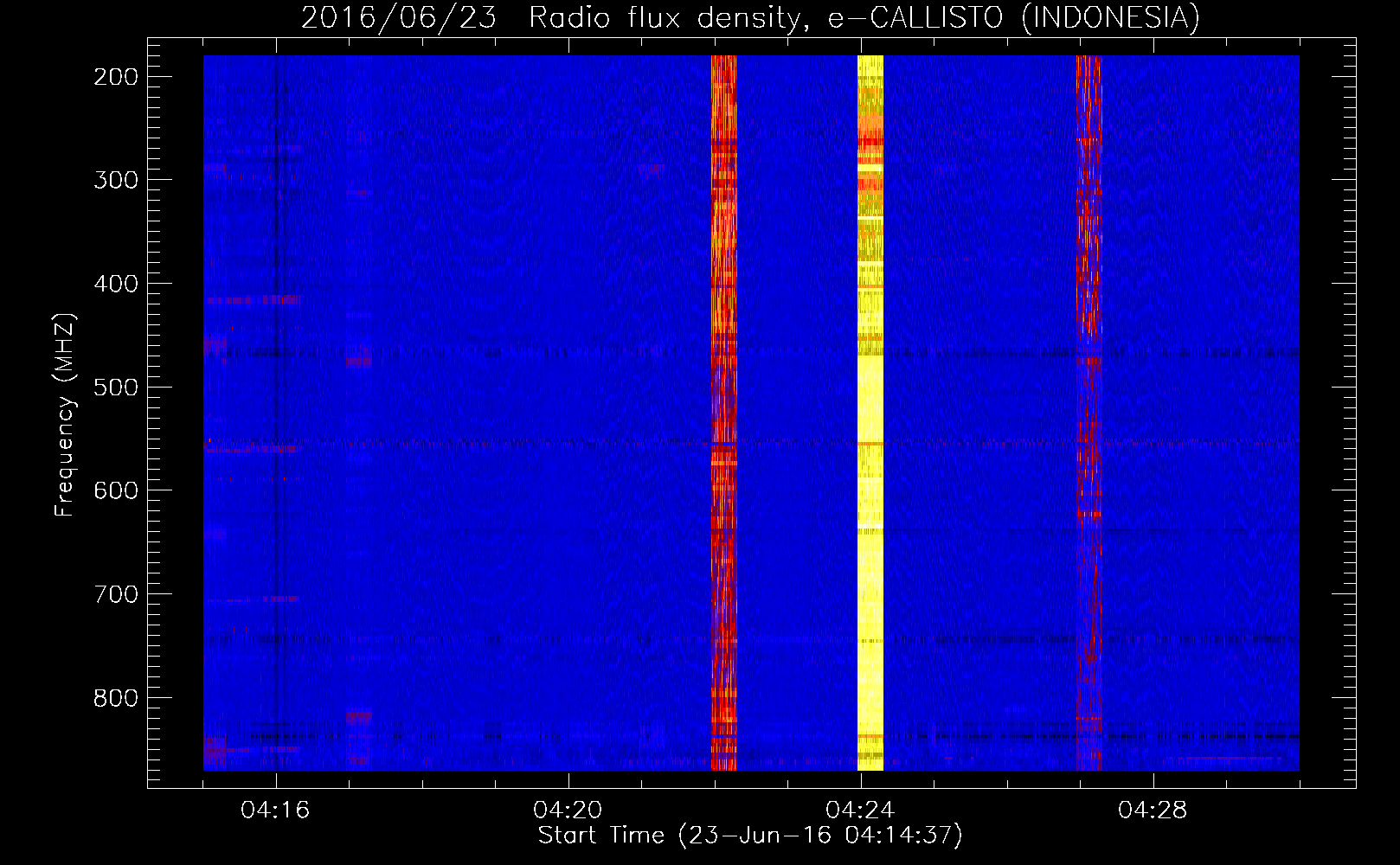Image resolution: width=1400 pixels, height=865 pixels.
Task: Click the red burst band near 04:27
Action: [x=1089, y=413]
